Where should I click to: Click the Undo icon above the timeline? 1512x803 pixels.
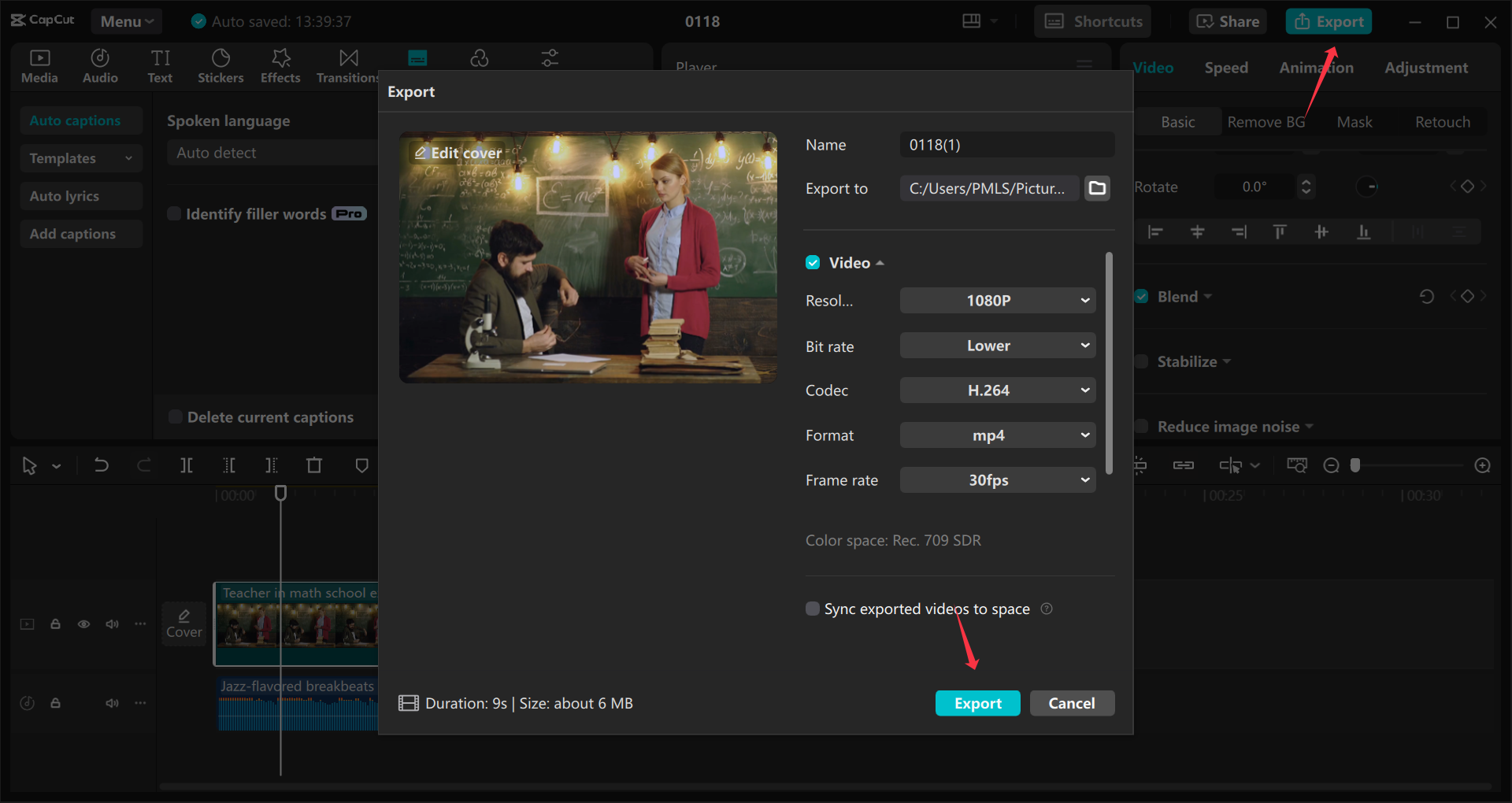pos(102,465)
